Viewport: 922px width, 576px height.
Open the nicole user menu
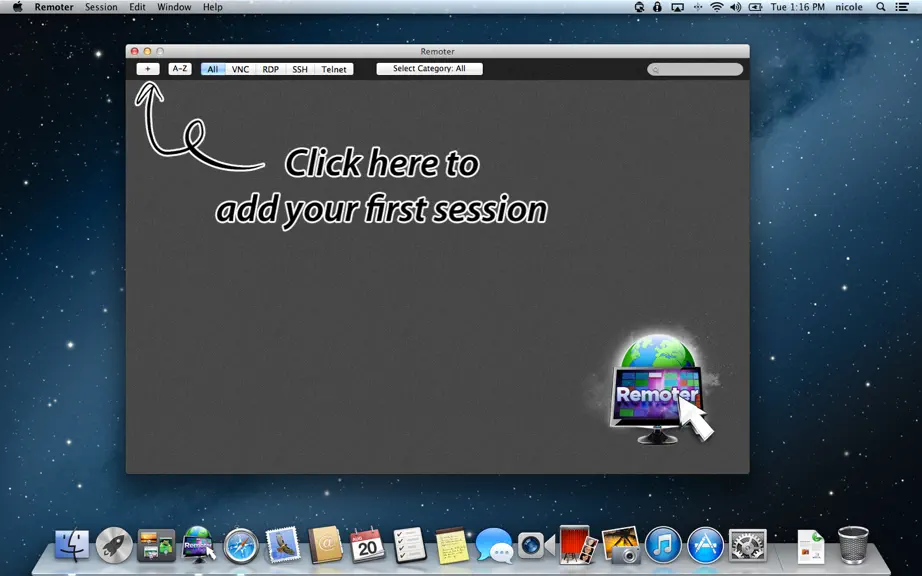click(849, 7)
